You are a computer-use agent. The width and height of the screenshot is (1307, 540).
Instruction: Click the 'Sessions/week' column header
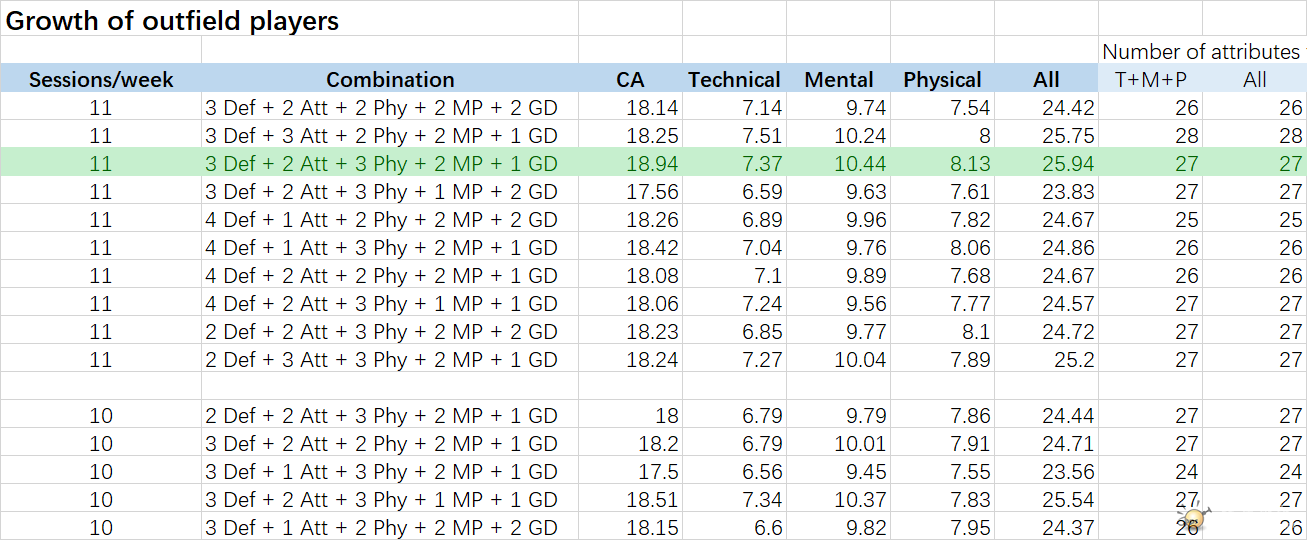click(101, 80)
